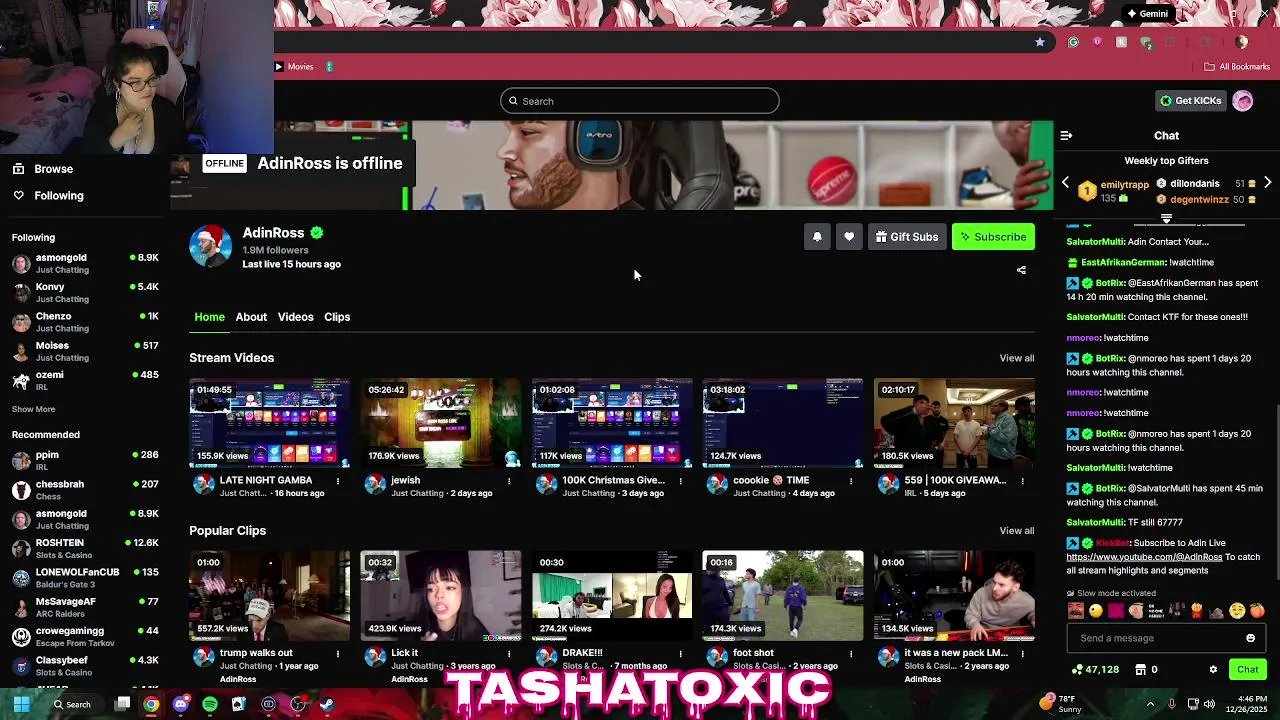
Task: Click the heart follow icon for AdinRoss
Action: 849,237
